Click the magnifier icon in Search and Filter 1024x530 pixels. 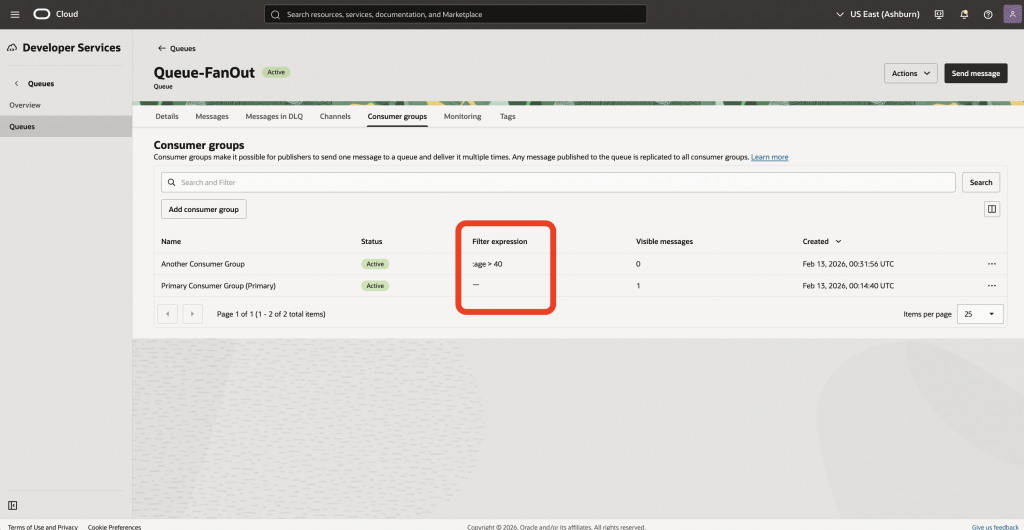click(x=172, y=182)
